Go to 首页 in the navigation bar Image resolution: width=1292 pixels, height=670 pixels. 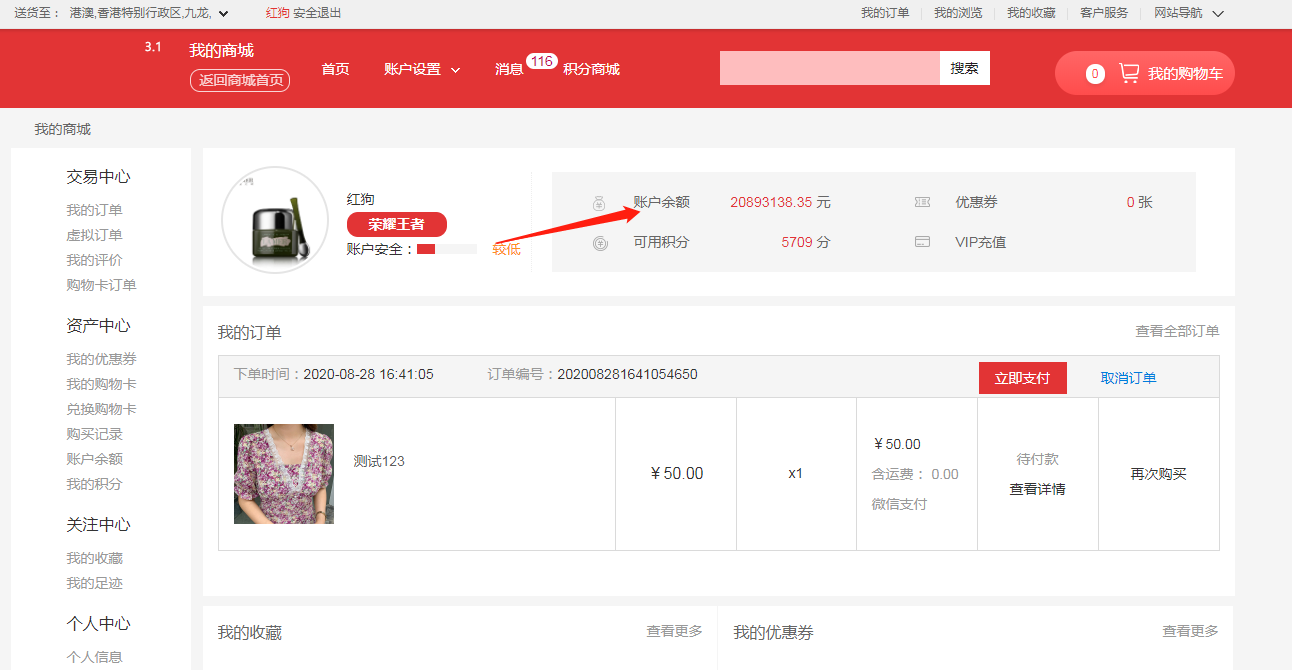point(335,69)
